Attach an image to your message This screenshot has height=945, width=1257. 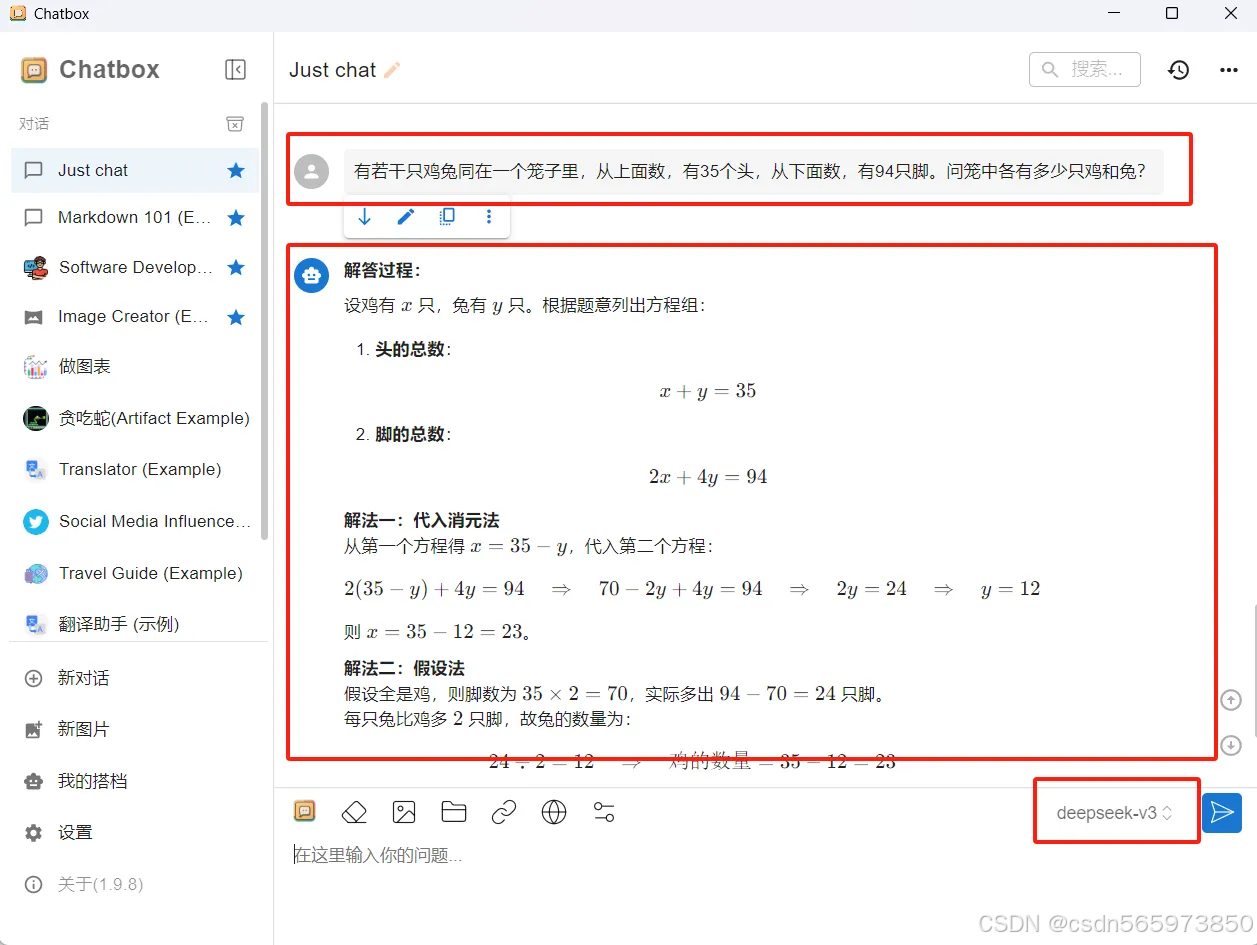tap(404, 812)
